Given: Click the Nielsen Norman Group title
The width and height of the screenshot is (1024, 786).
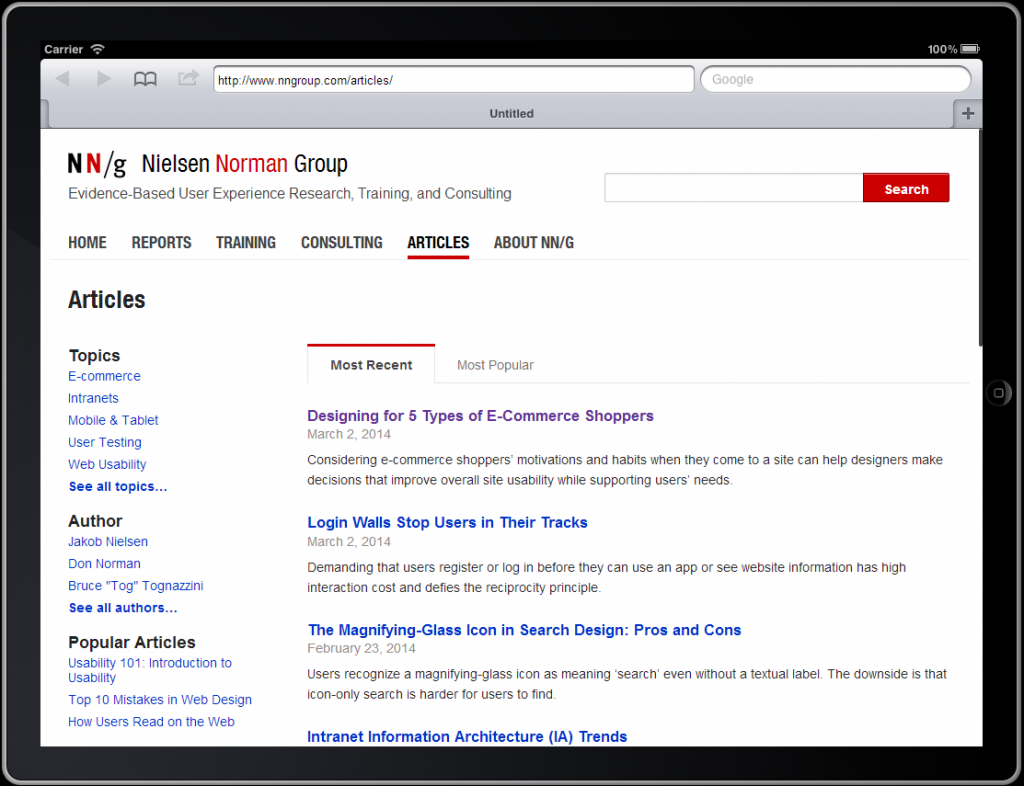Looking at the screenshot, I should (244, 163).
